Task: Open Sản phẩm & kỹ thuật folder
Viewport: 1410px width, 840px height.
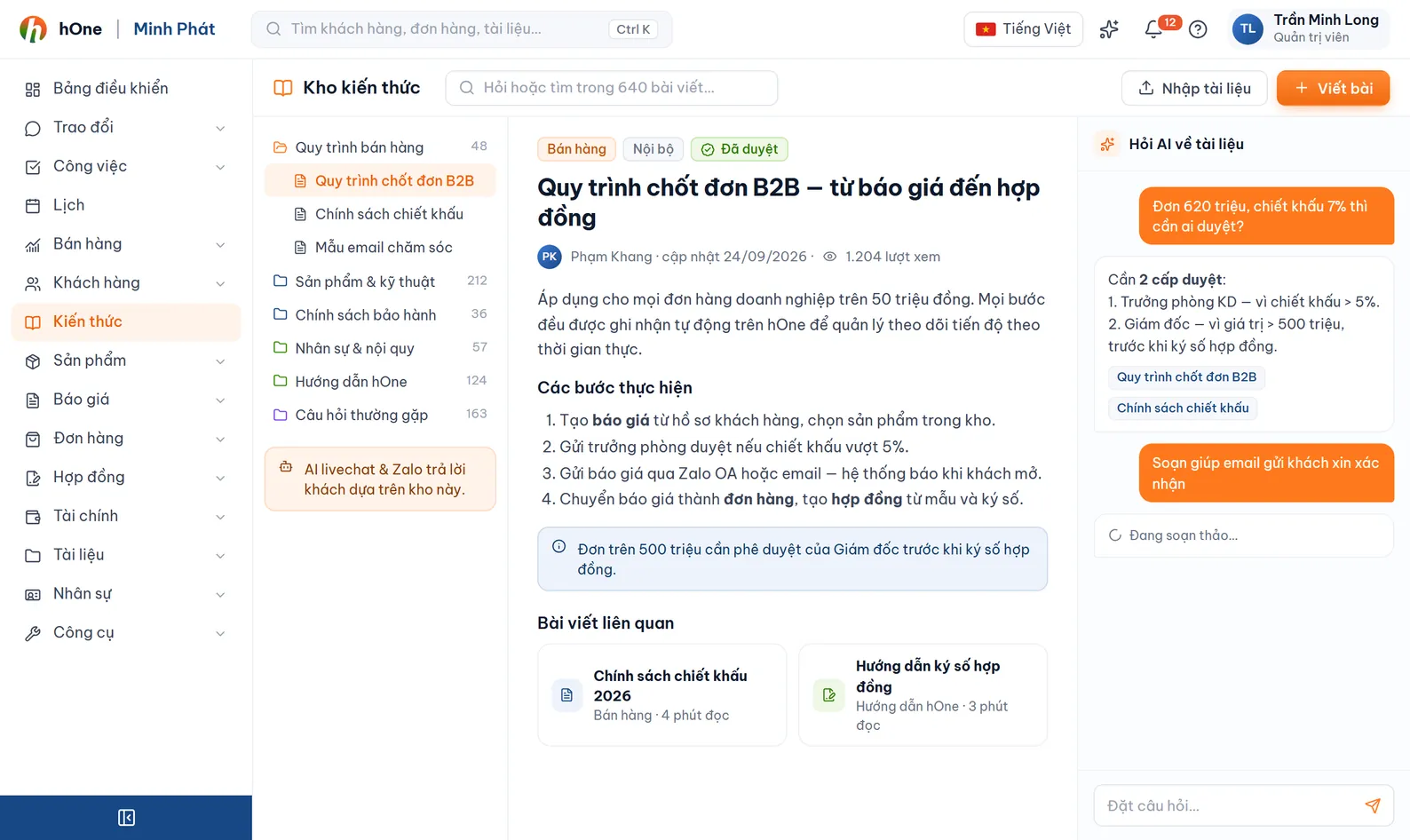Action: (x=380, y=281)
